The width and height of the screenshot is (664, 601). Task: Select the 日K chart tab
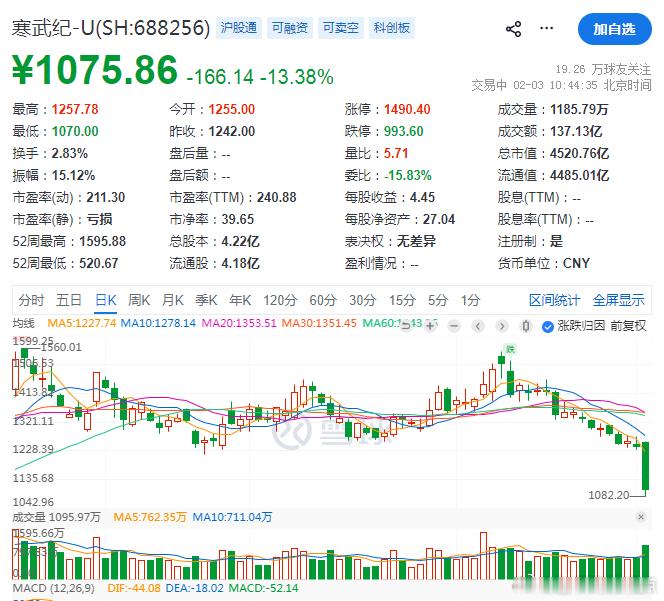click(x=105, y=300)
